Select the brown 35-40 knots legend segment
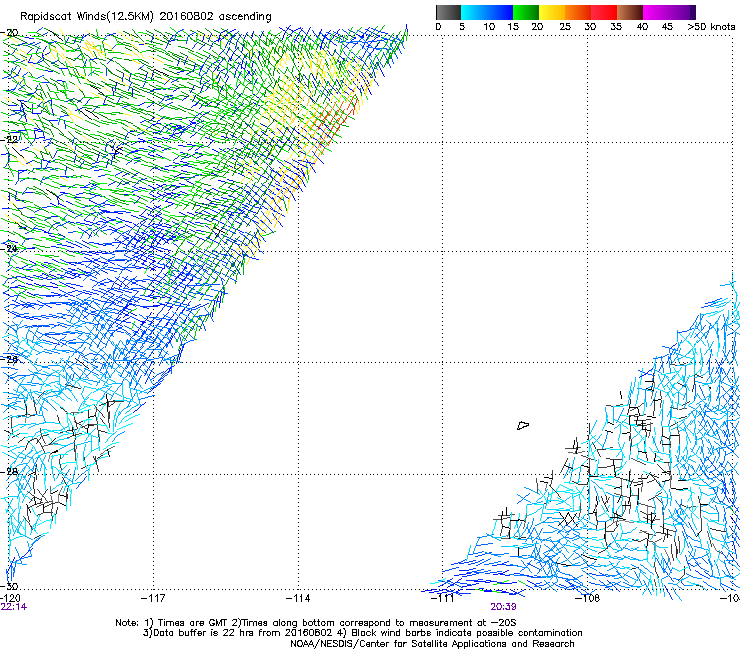Image resolution: width=740 pixels, height=650 pixels. pos(630,12)
